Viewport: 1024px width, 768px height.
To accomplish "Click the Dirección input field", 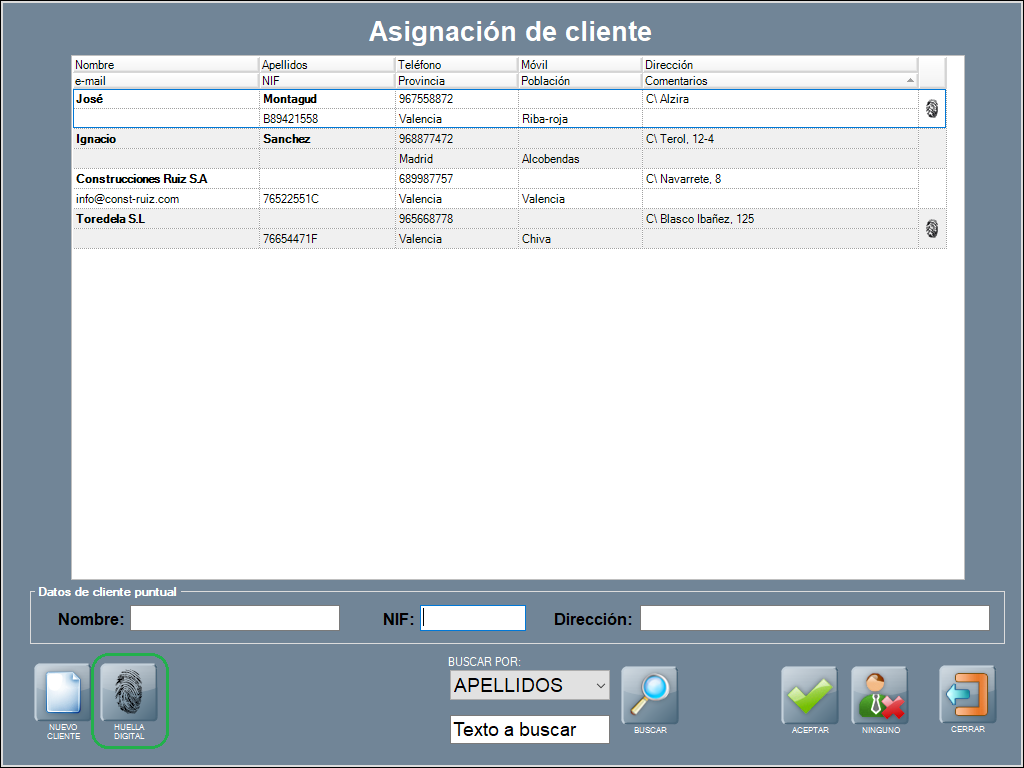I will 814,619.
